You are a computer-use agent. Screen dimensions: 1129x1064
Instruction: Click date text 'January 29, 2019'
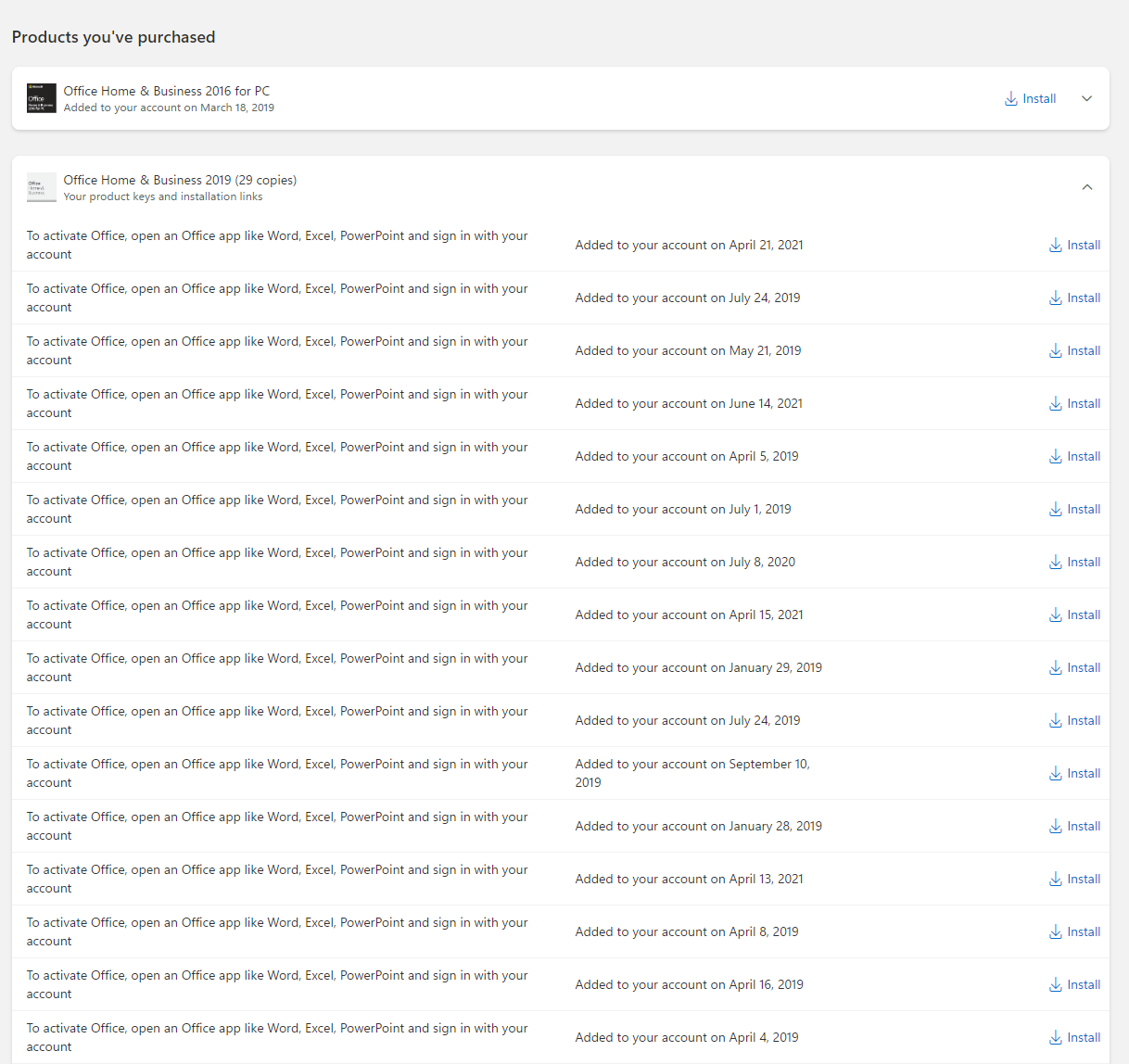[776, 667]
